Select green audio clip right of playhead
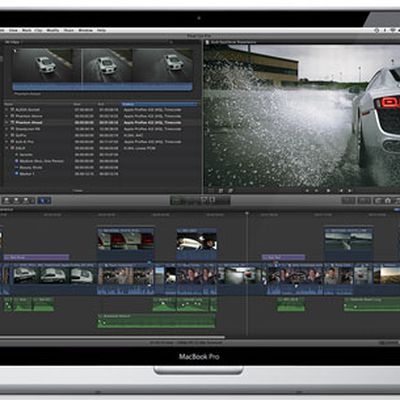 coord(291,304)
